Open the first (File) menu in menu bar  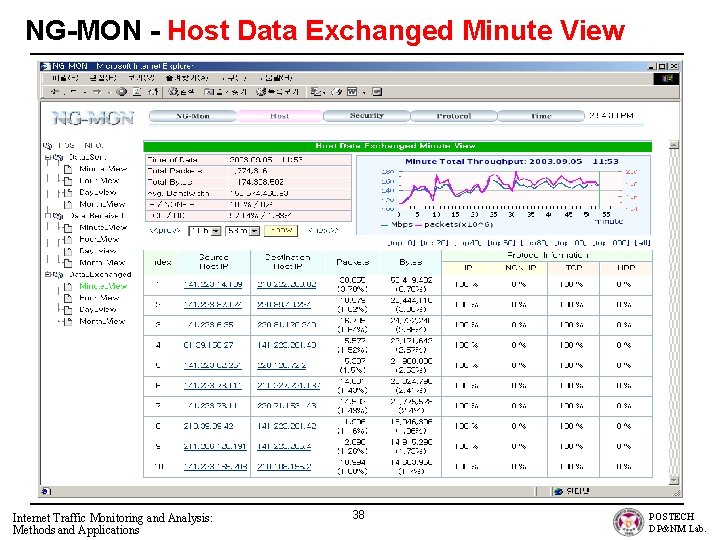[65, 78]
